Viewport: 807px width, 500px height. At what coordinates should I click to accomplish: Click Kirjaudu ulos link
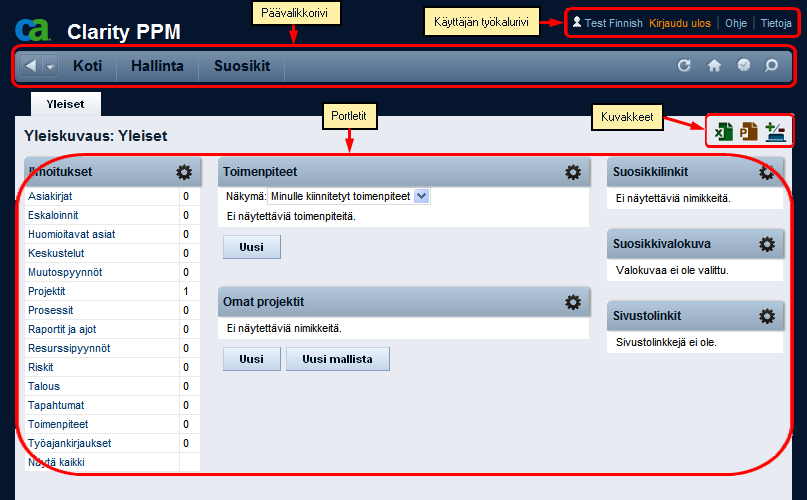(x=679, y=23)
